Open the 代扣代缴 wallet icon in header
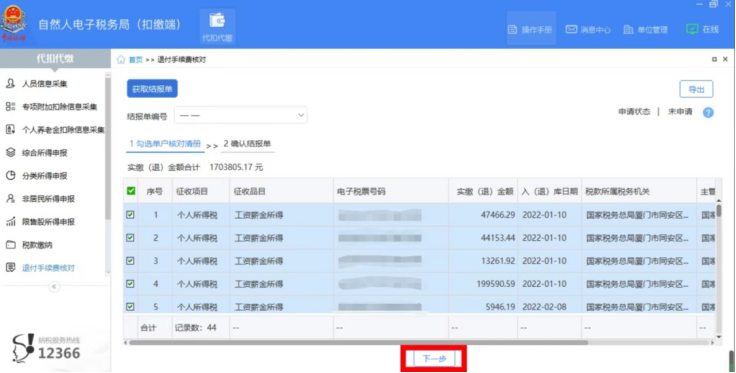Viewport: 736px width, 373px height. (217, 21)
